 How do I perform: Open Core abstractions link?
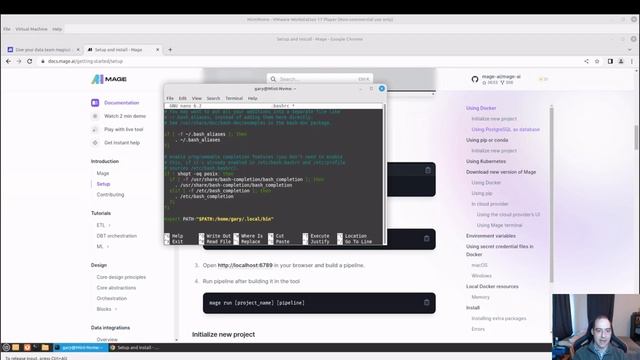pyautogui.click(x=116, y=288)
